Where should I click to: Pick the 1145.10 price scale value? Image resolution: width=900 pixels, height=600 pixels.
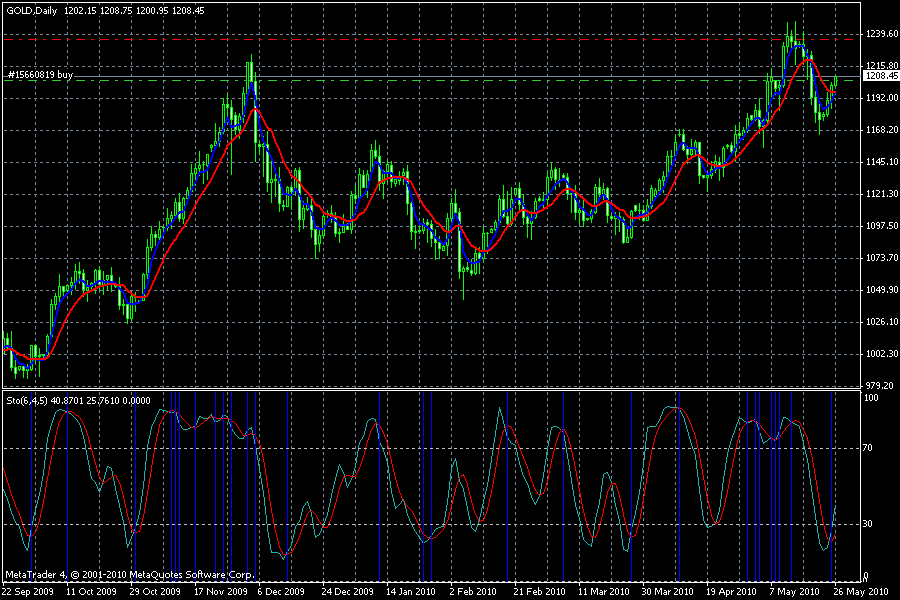[882, 162]
